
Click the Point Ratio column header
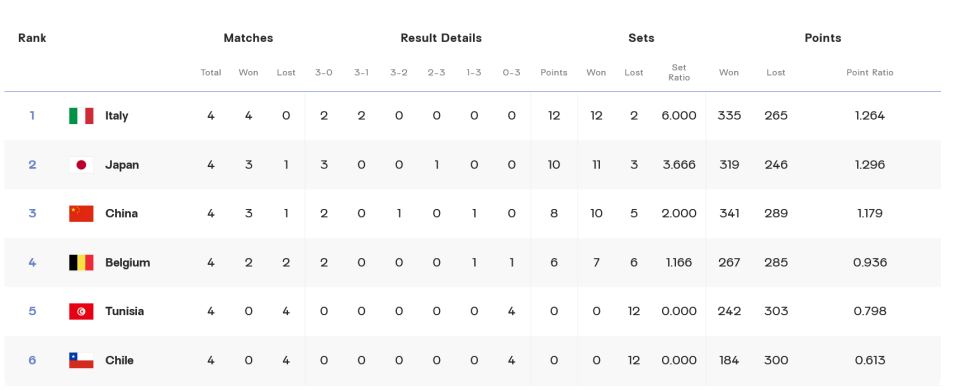click(869, 72)
